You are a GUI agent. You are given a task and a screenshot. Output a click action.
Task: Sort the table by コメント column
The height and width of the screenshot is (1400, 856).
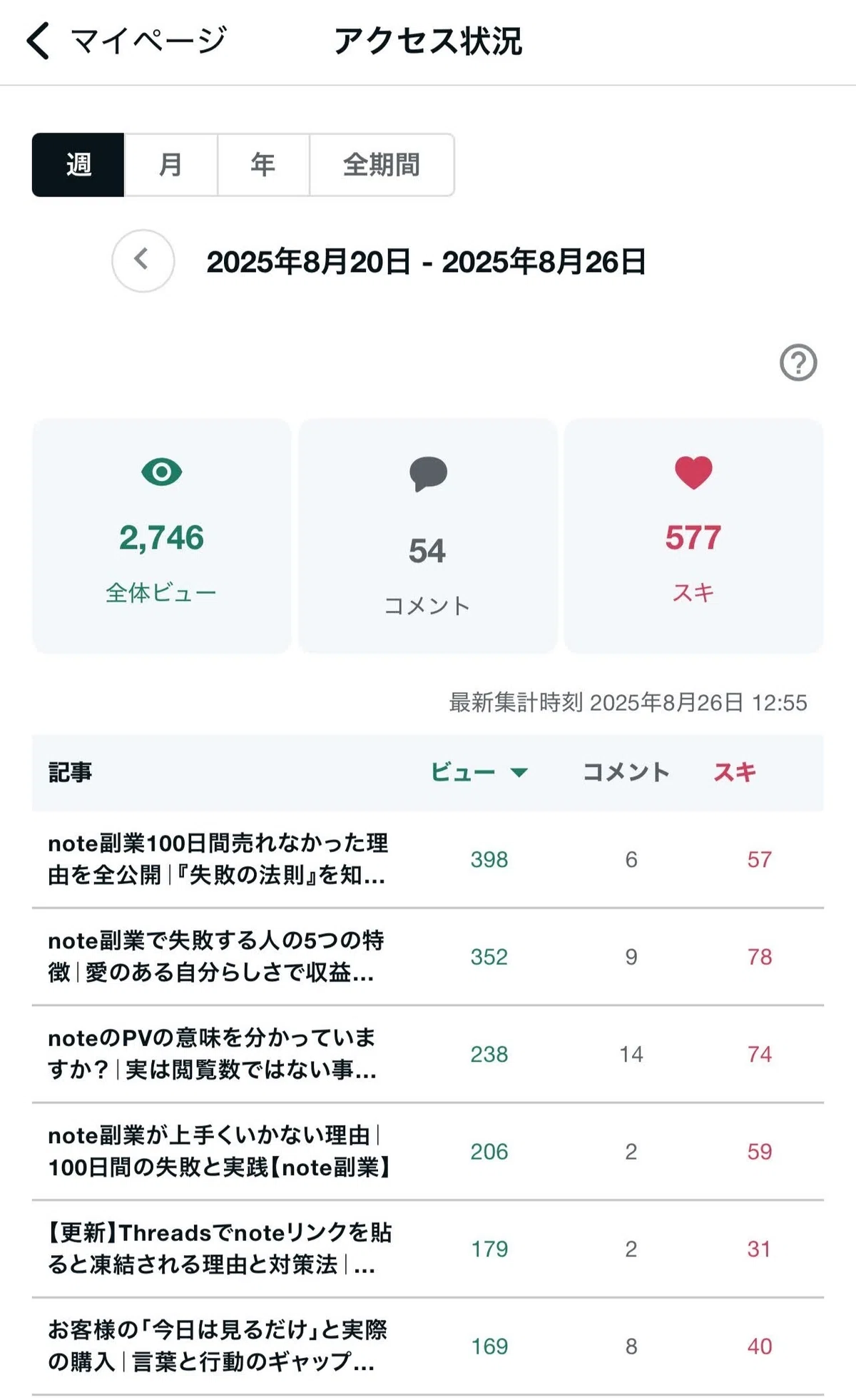pos(626,772)
